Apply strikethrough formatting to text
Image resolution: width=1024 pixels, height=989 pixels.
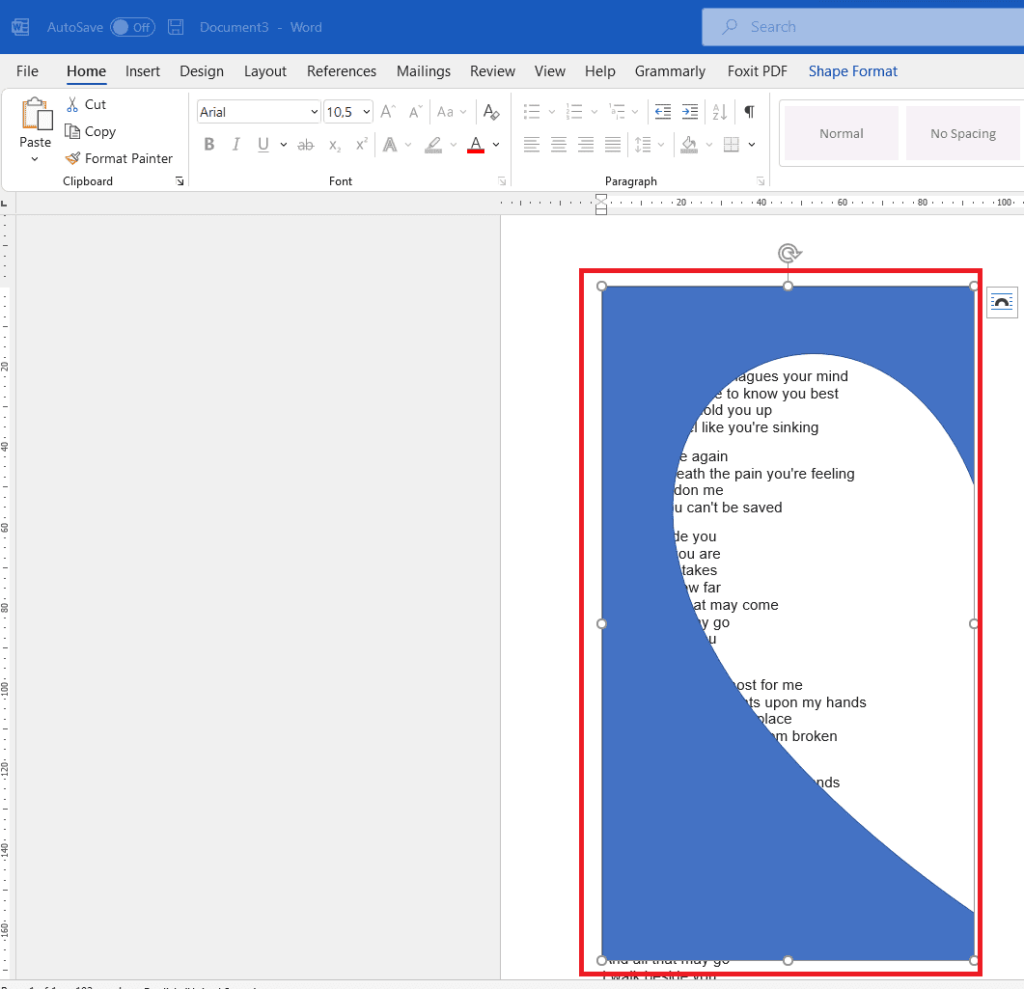click(x=305, y=144)
